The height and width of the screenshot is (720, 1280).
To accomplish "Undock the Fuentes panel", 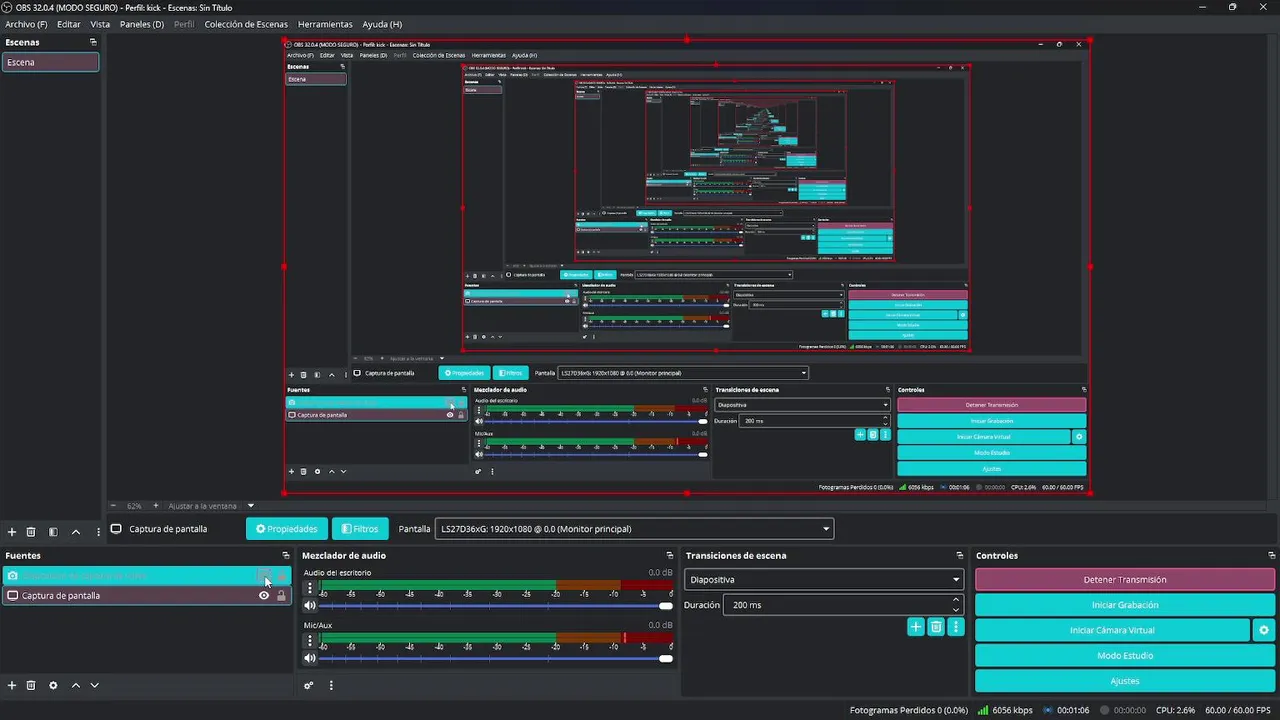I will coord(286,555).
